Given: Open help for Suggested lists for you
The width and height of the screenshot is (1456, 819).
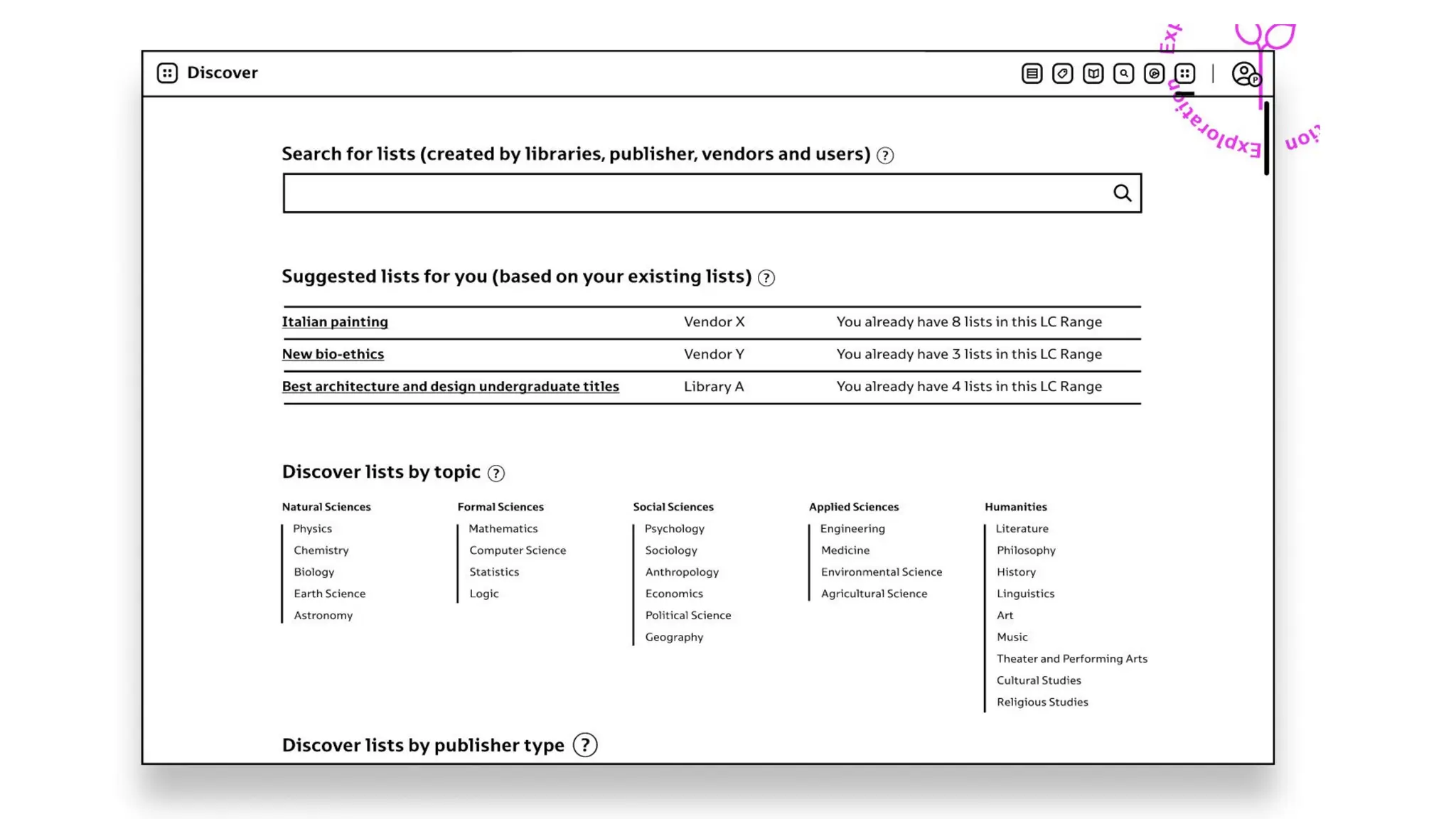Looking at the screenshot, I should point(766,278).
